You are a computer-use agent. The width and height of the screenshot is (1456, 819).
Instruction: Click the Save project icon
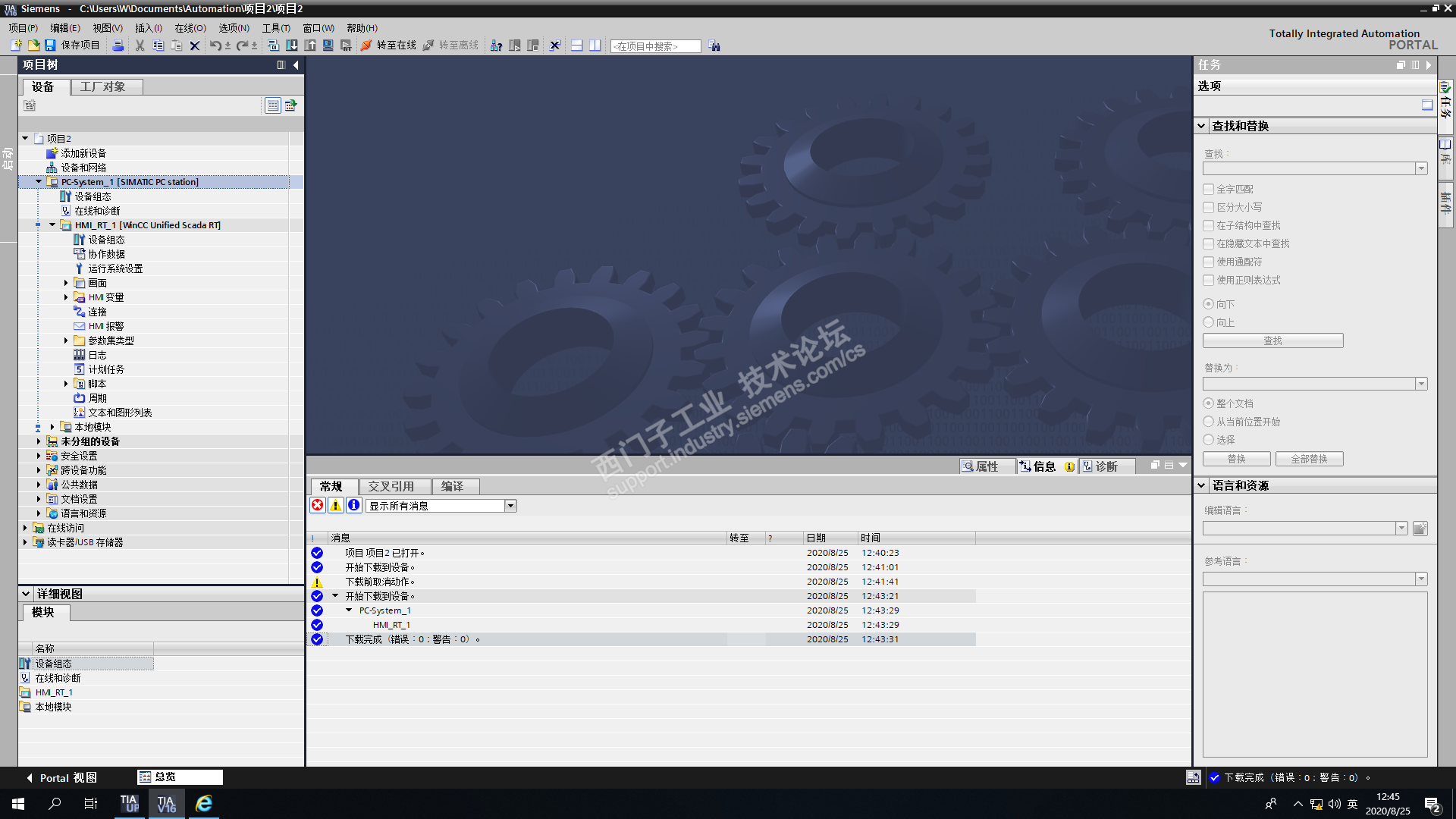tap(50, 45)
